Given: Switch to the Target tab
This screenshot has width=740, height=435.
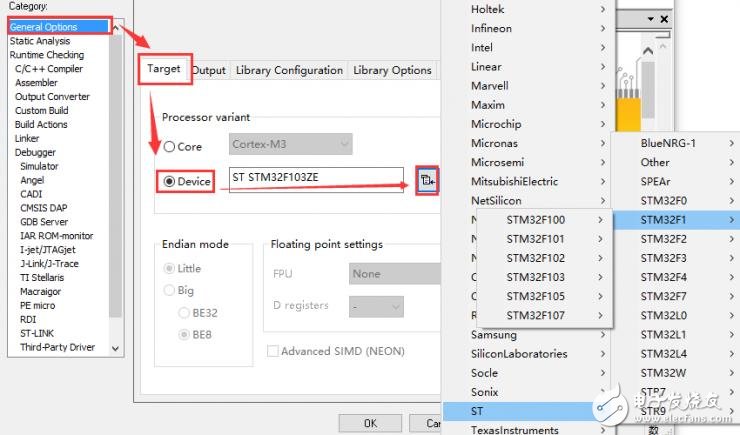Looking at the screenshot, I should (164, 69).
